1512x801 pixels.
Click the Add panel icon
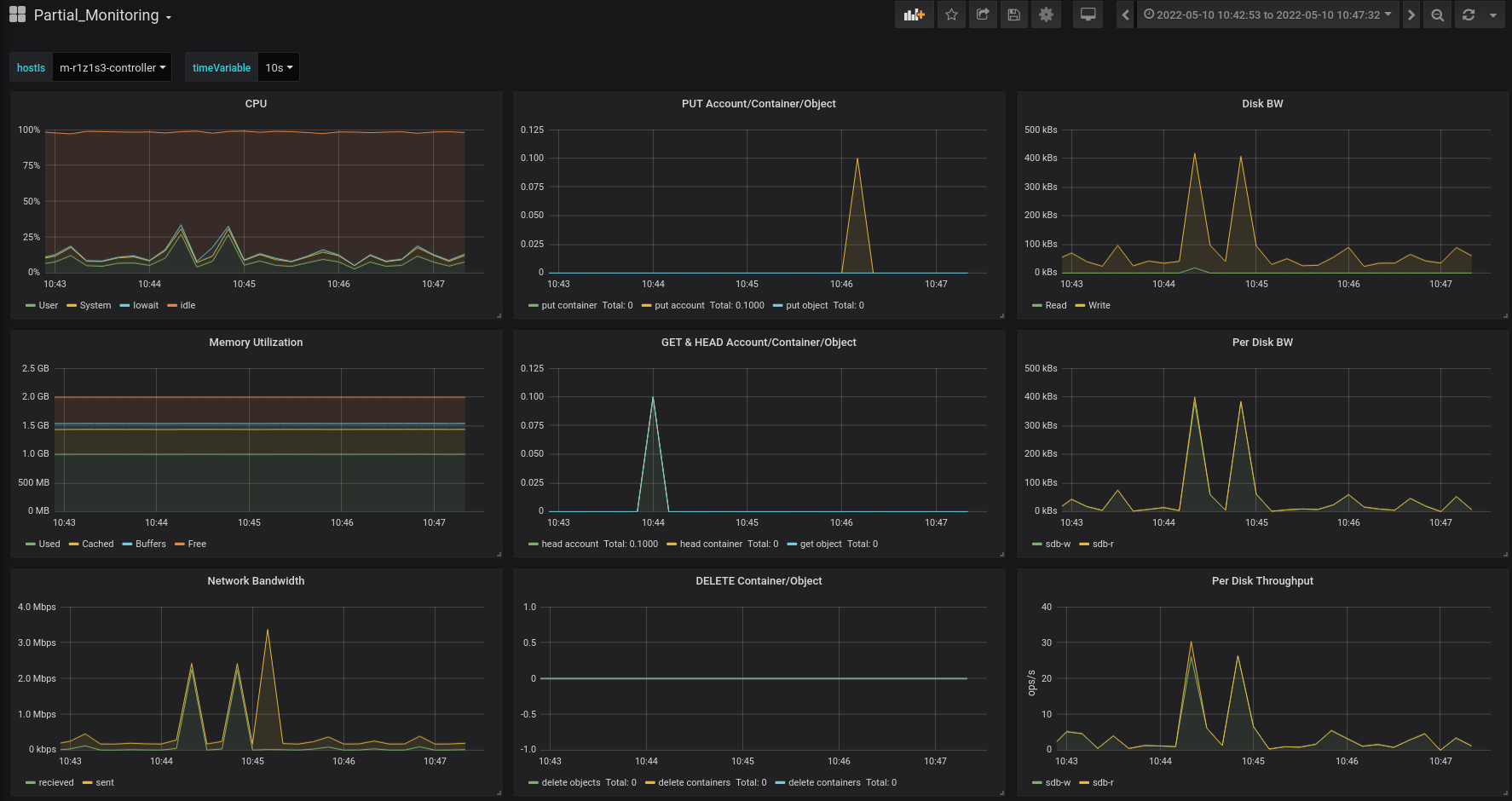(x=914, y=15)
